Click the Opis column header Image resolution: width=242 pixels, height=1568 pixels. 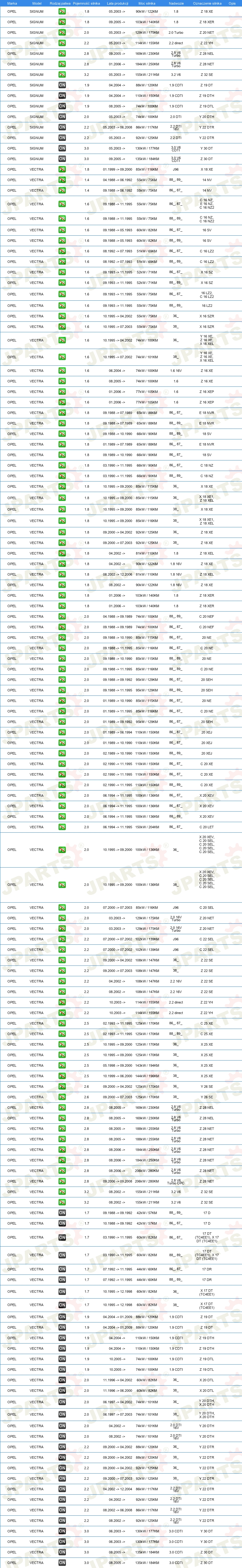[232, 3]
